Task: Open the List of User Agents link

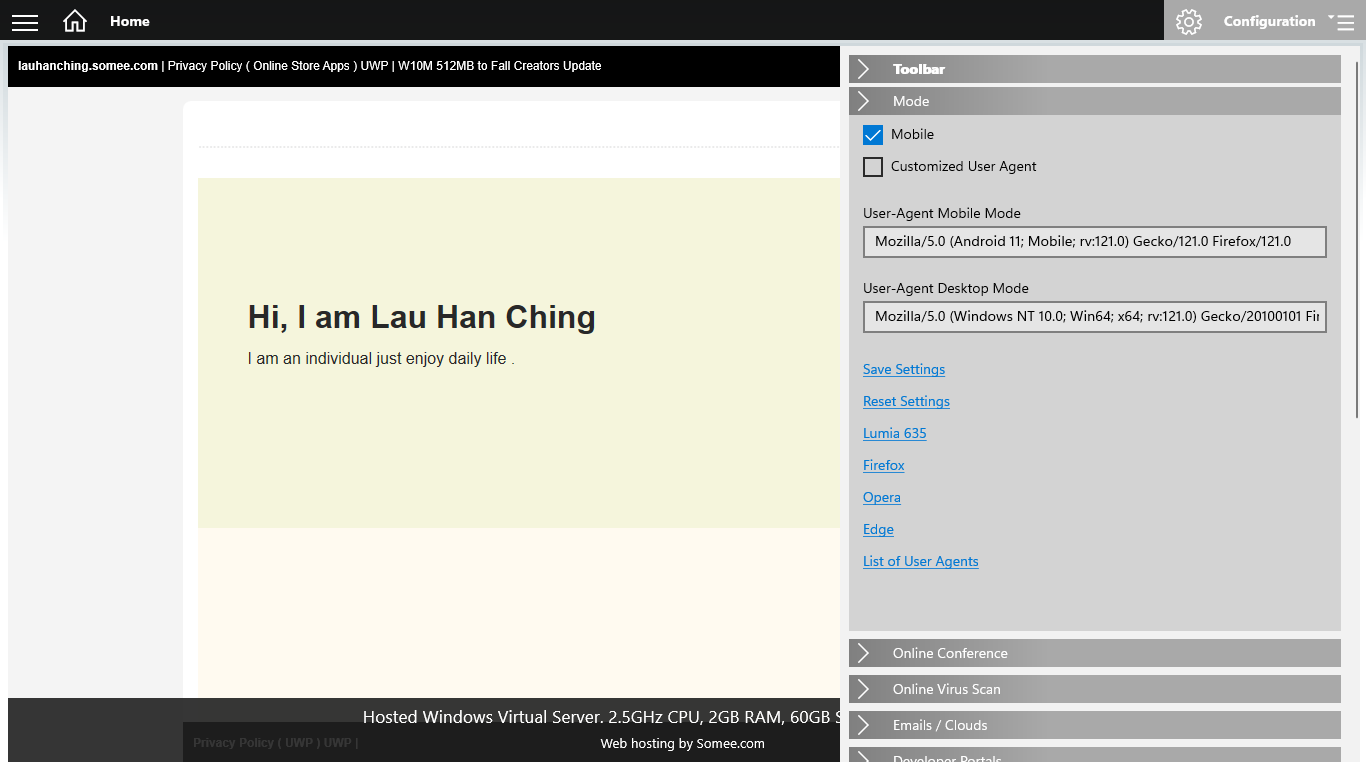Action: (921, 561)
